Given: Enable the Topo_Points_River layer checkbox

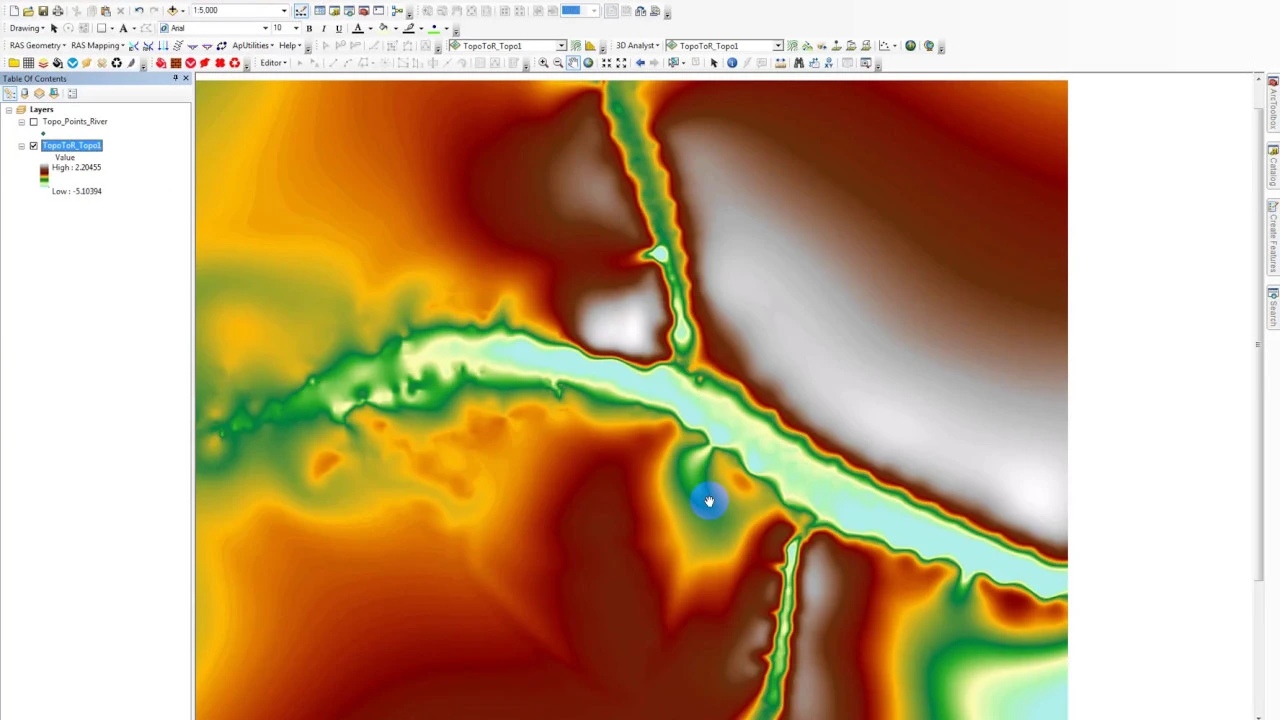Looking at the screenshot, I should pos(33,122).
